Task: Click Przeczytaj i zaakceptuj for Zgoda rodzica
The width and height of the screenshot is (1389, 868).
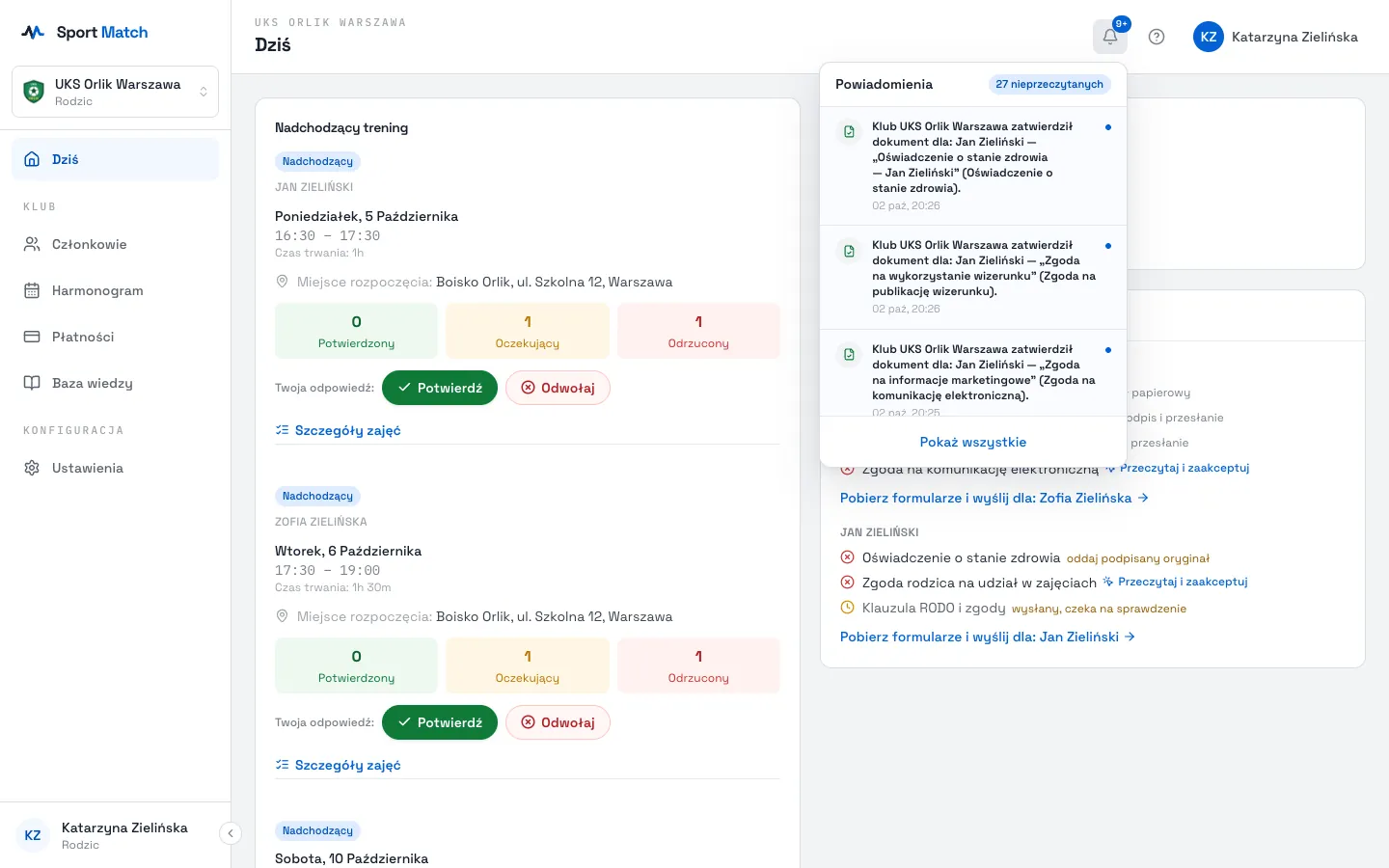Action: [x=1176, y=582]
